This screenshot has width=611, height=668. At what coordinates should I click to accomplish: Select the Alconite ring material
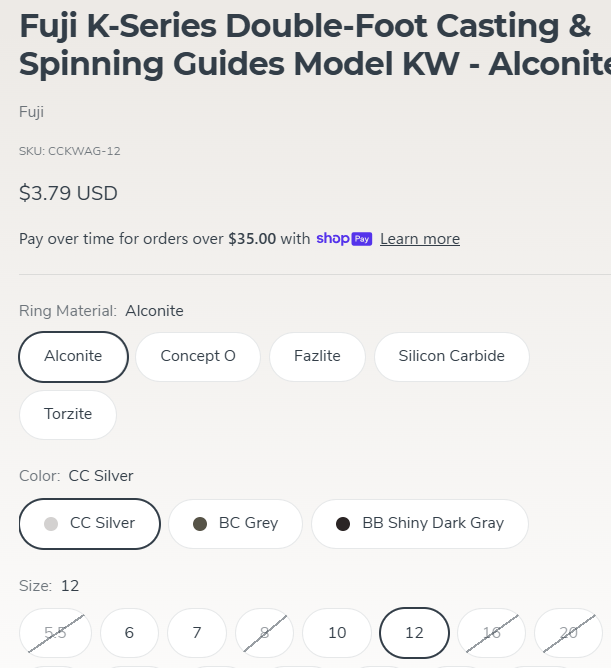pyautogui.click(x=73, y=357)
